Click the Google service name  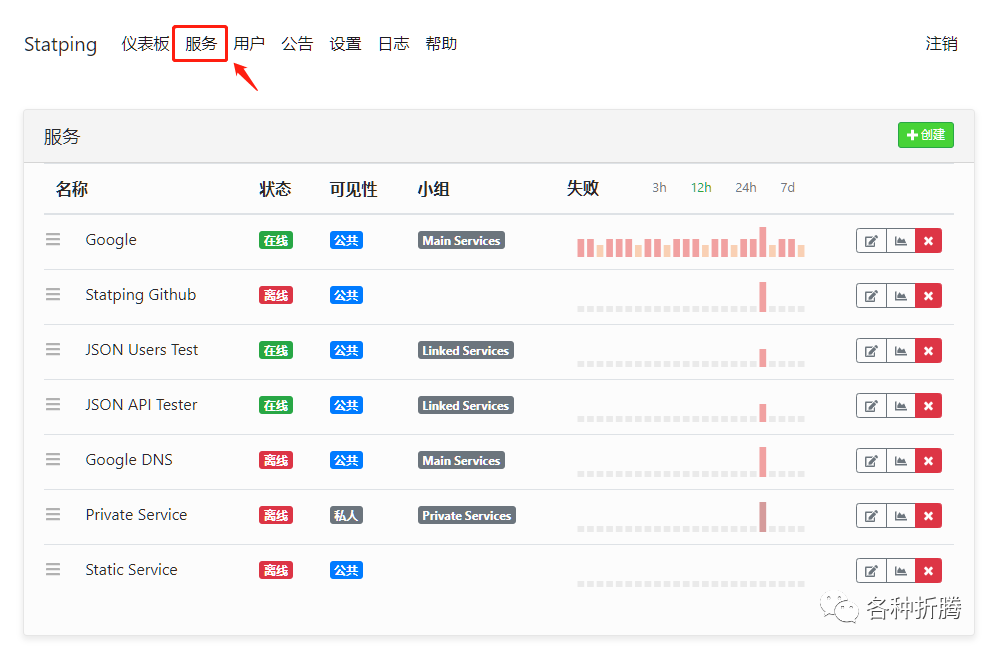(x=111, y=240)
